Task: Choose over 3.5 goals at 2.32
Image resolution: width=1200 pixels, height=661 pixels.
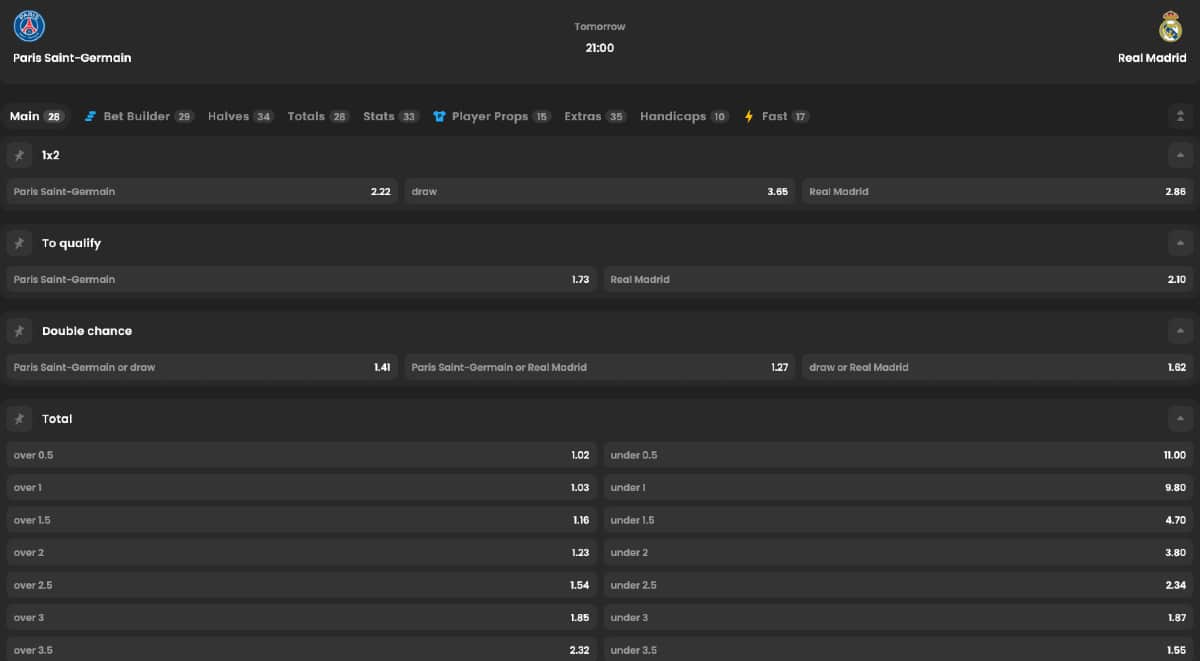Action: click(301, 649)
